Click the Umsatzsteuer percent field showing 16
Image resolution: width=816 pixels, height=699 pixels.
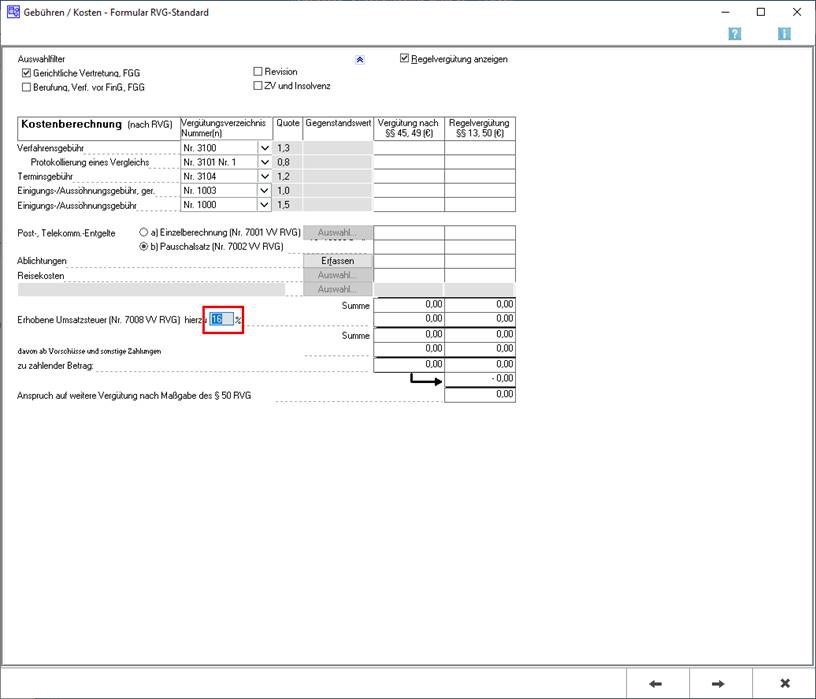click(222, 319)
